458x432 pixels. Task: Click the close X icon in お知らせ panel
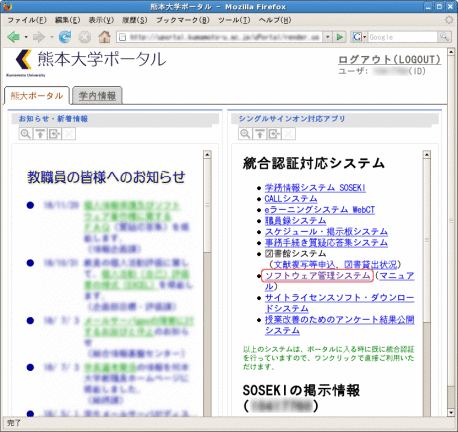[69, 134]
